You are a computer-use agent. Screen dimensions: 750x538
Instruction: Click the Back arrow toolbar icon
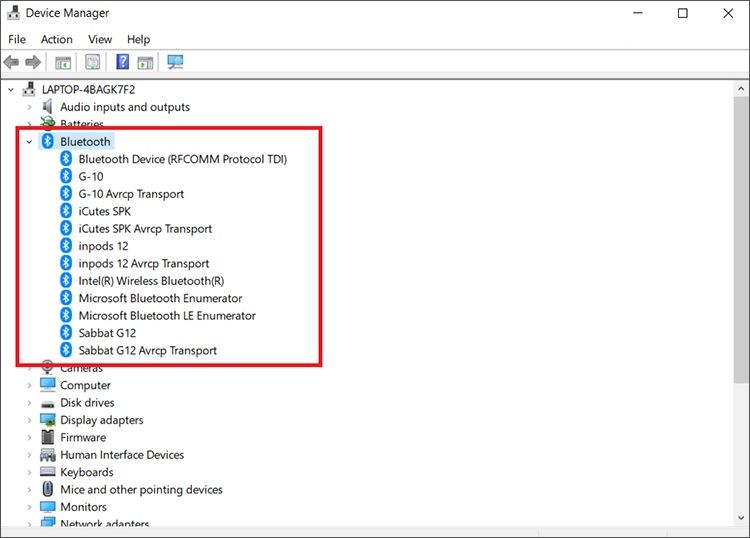click(x=11, y=62)
